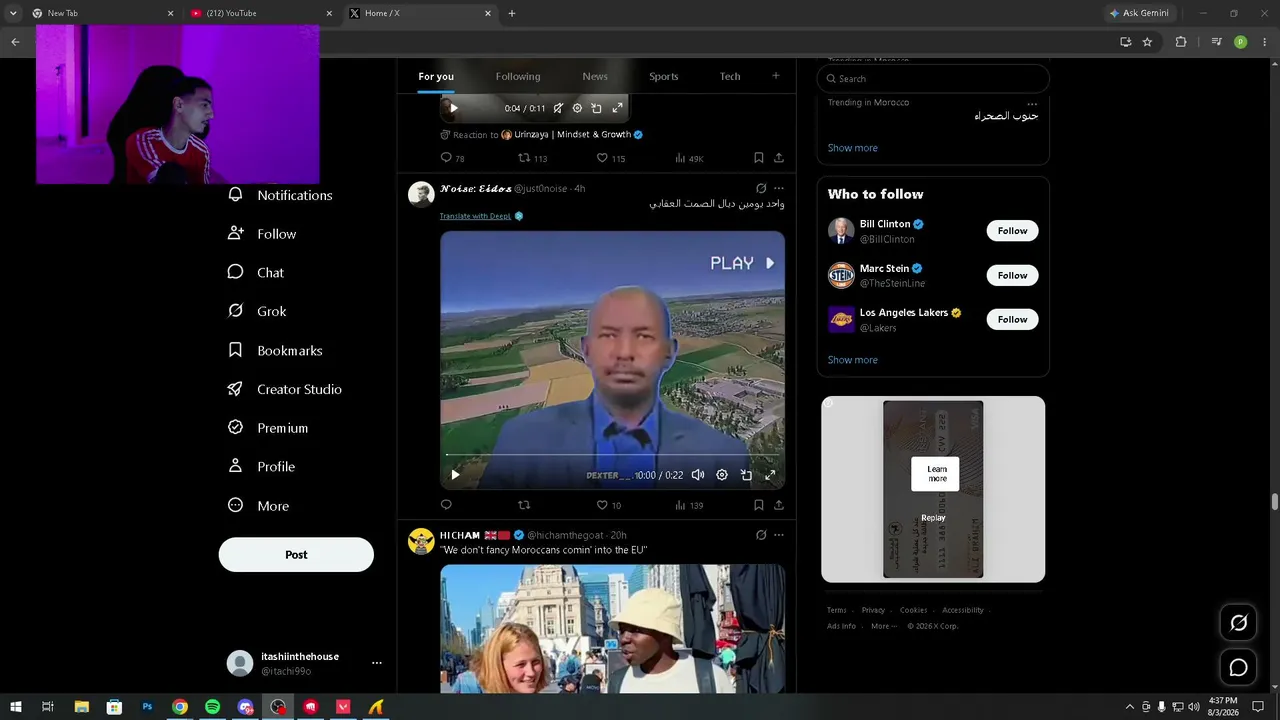Select the For you tab
The width and height of the screenshot is (1280, 720).
[x=436, y=76]
